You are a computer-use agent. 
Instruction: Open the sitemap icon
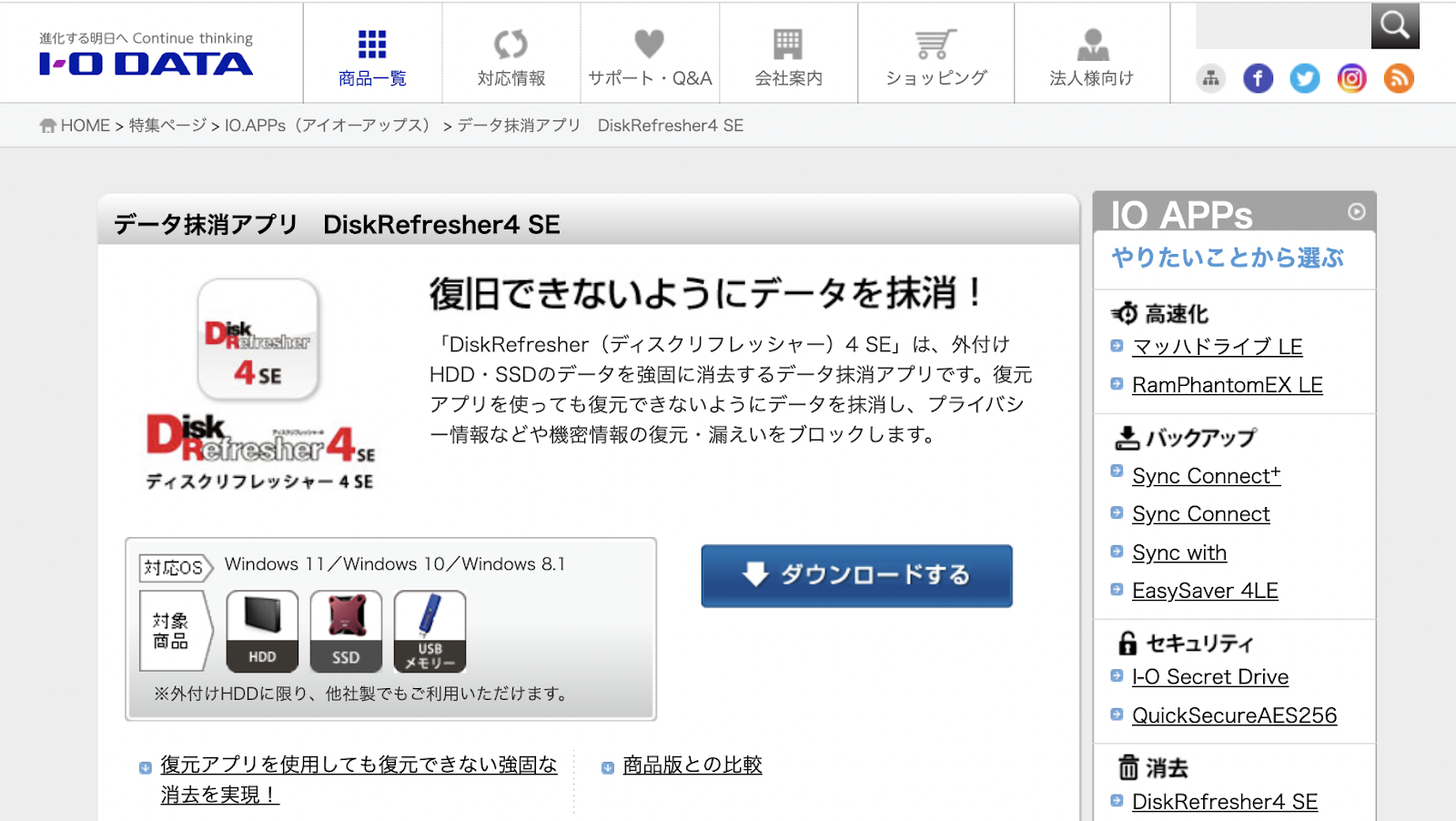click(1210, 79)
